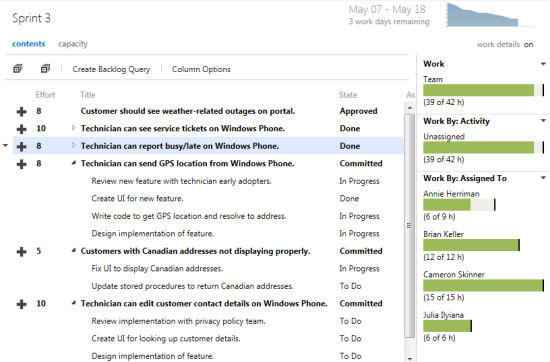The width and height of the screenshot is (550, 362).
Task: Select 'Create UI for new feature.' task
Action: 137,199
